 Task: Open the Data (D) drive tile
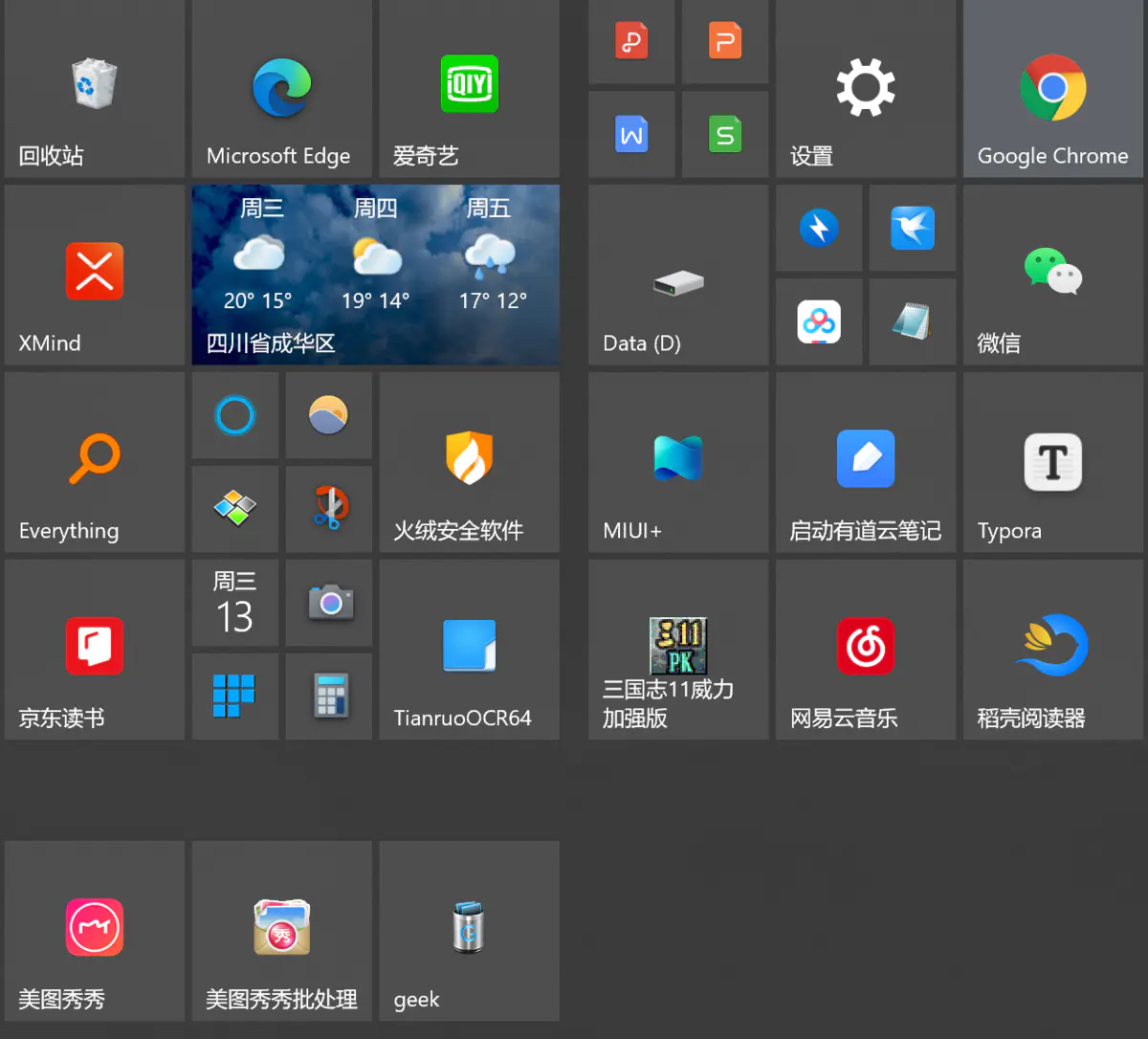pyautogui.click(x=678, y=275)
